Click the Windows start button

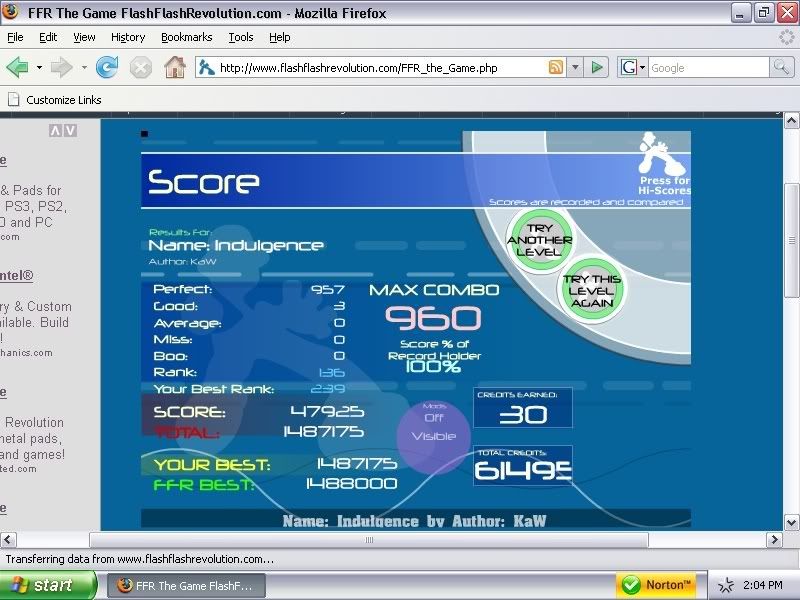point(48,585)
